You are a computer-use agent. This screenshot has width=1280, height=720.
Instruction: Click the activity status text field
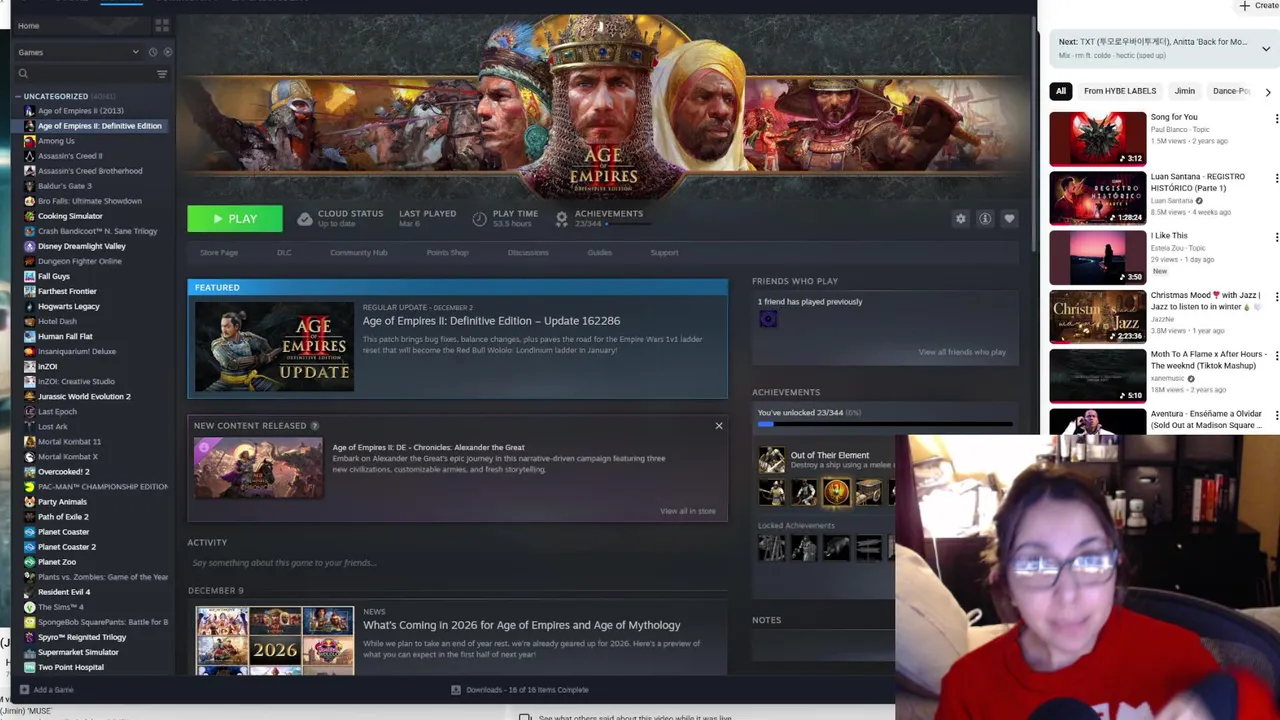coord(457,563)
